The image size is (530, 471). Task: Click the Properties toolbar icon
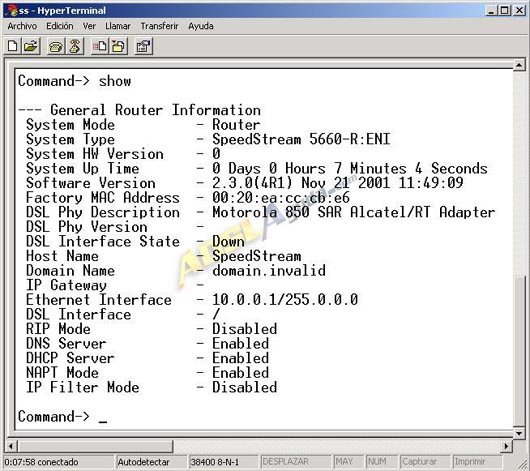tap(144, 46)
